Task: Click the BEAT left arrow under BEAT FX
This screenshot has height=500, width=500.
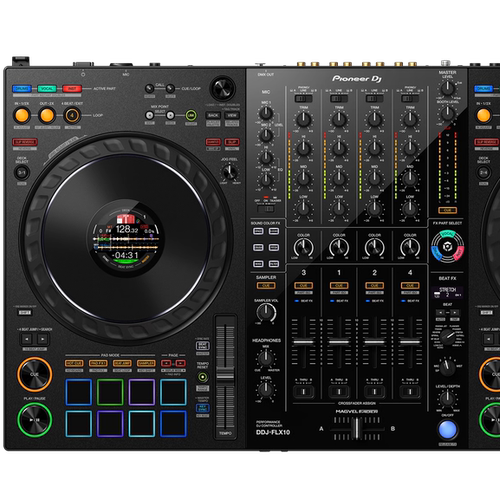Action: pos(440,313)
